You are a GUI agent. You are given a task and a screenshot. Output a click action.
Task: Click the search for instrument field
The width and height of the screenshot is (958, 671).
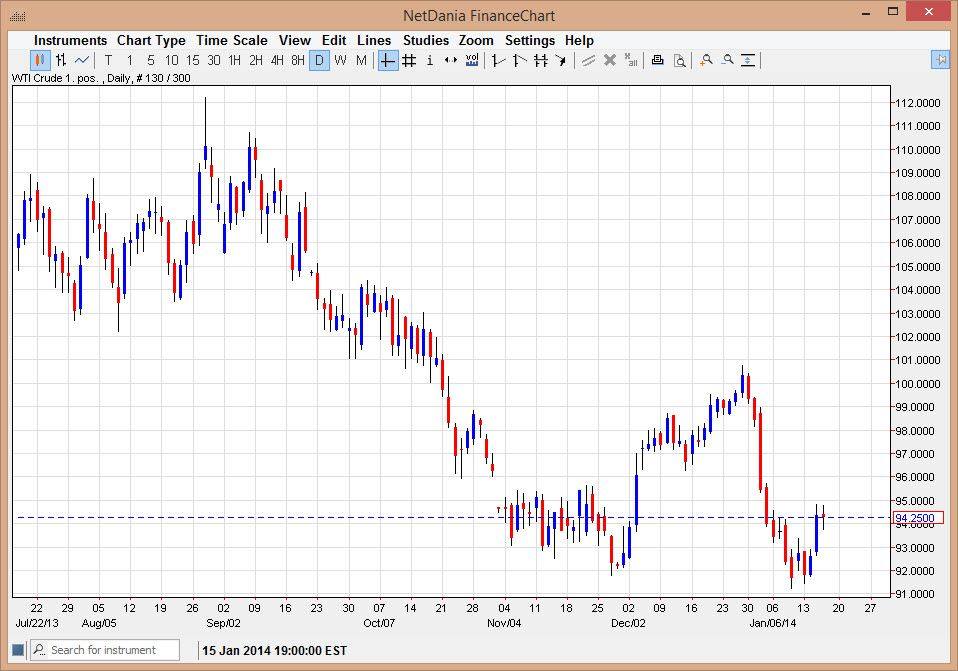tap(105, 650)
